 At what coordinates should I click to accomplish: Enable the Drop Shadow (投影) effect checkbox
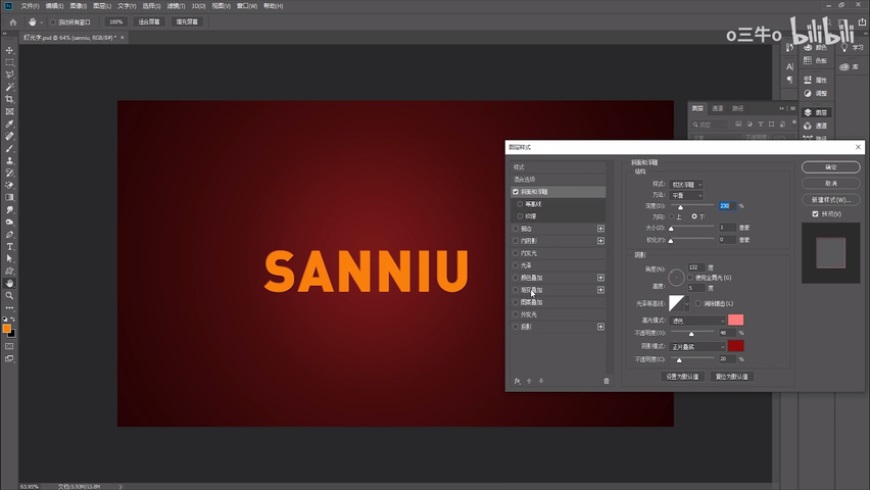pyautogui.click(x=516, y=327)
